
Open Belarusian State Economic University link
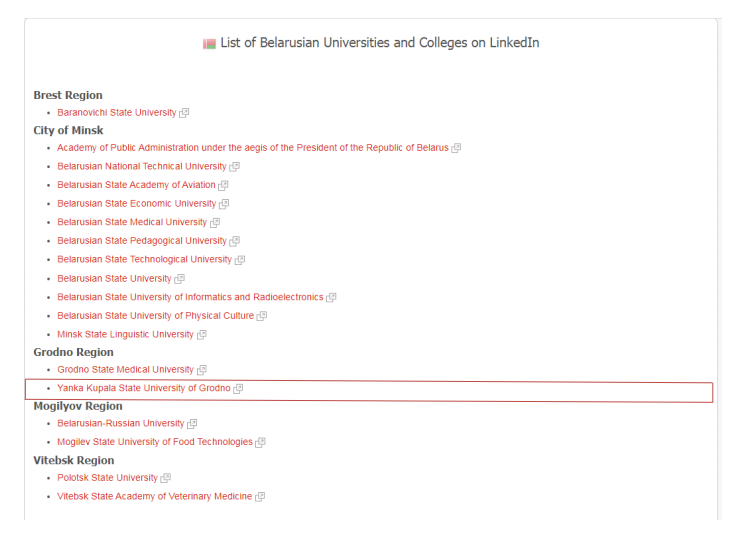coord(137,204)
